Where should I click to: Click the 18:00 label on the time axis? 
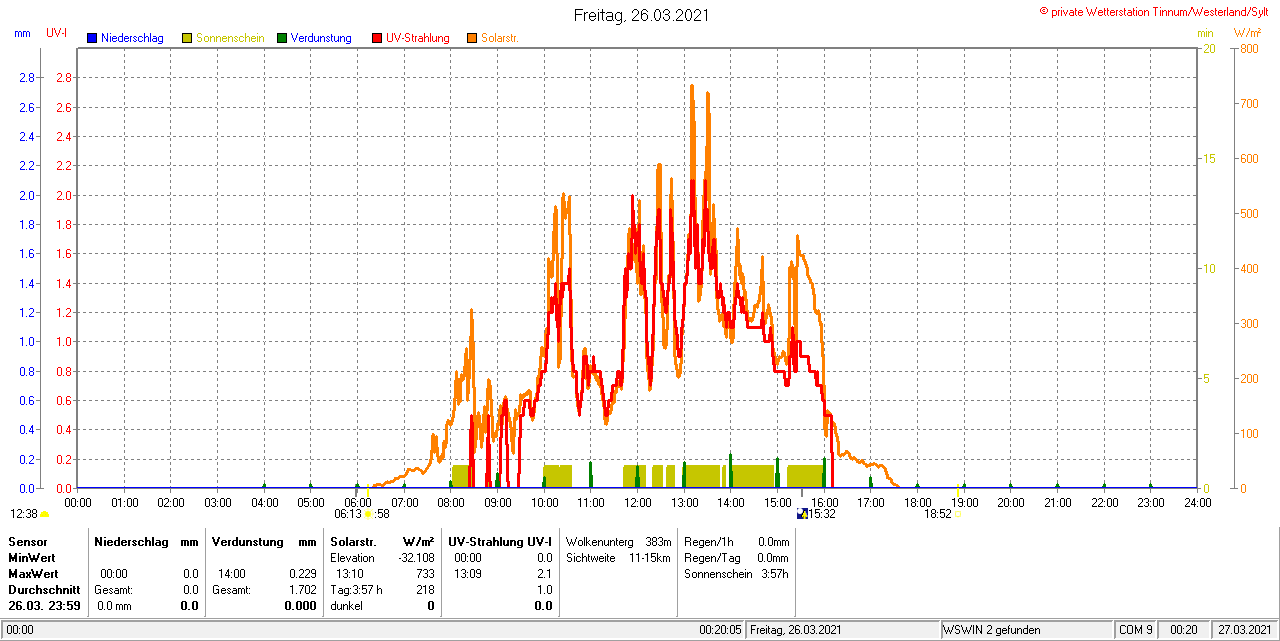tap(917, 502)
